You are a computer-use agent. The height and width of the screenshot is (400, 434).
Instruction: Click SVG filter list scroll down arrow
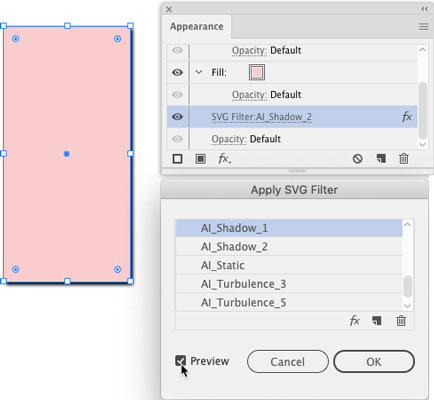[x=407, y=306]
